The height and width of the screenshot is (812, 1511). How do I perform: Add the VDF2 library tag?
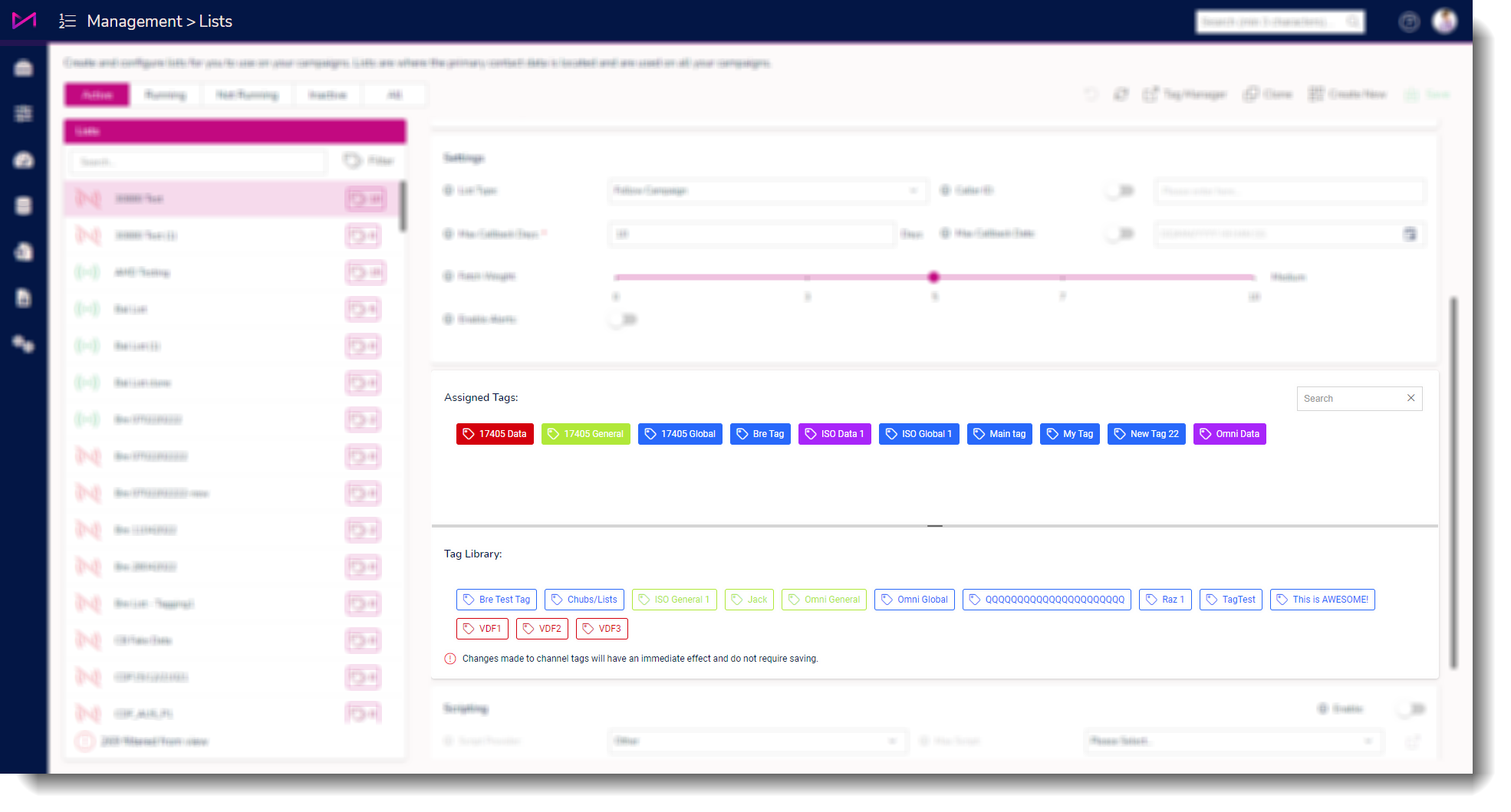pyautogui.click(x=542, y=629)
